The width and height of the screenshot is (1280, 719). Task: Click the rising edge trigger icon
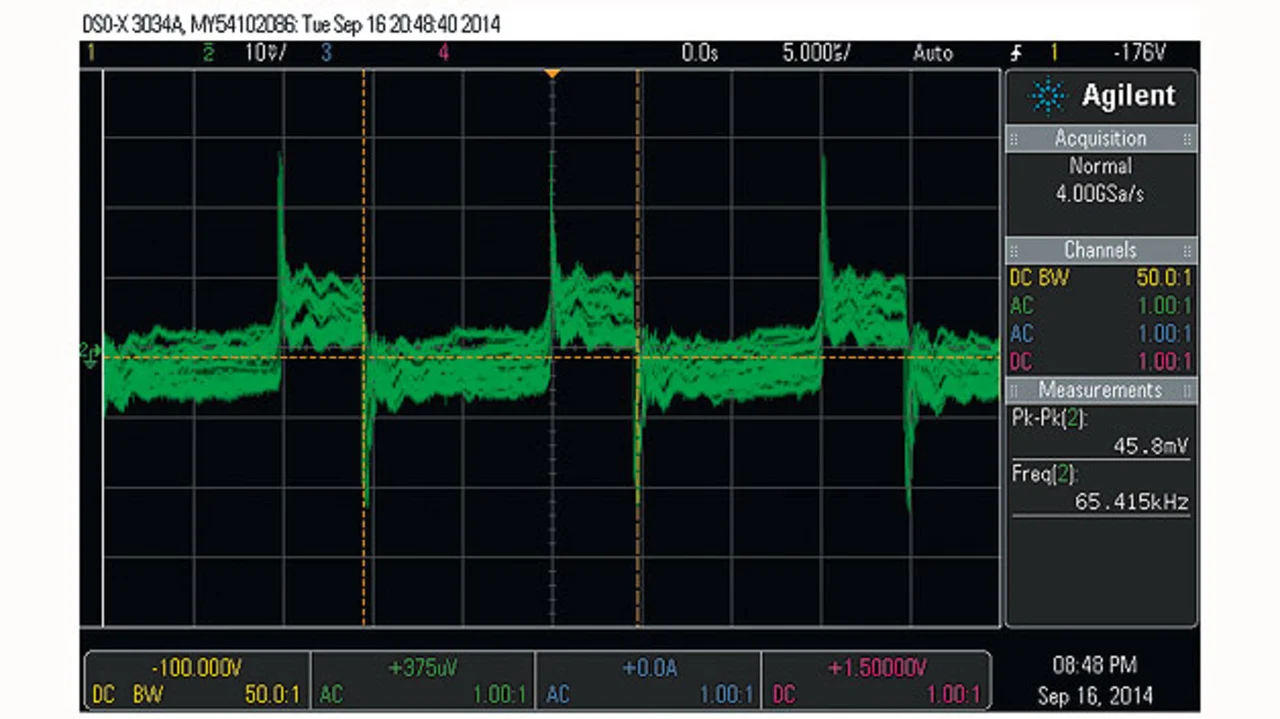[x=1018, y=53]
